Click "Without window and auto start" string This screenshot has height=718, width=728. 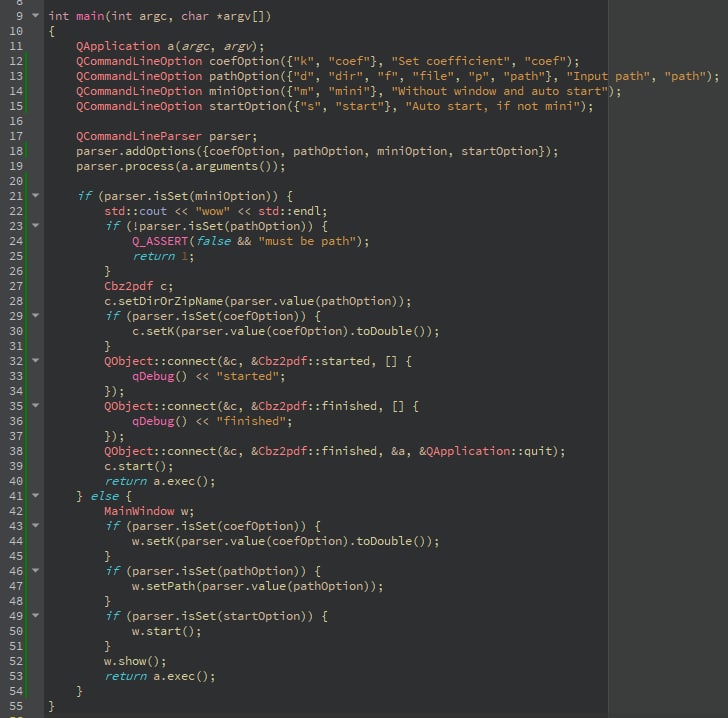(x=500, y=91)
